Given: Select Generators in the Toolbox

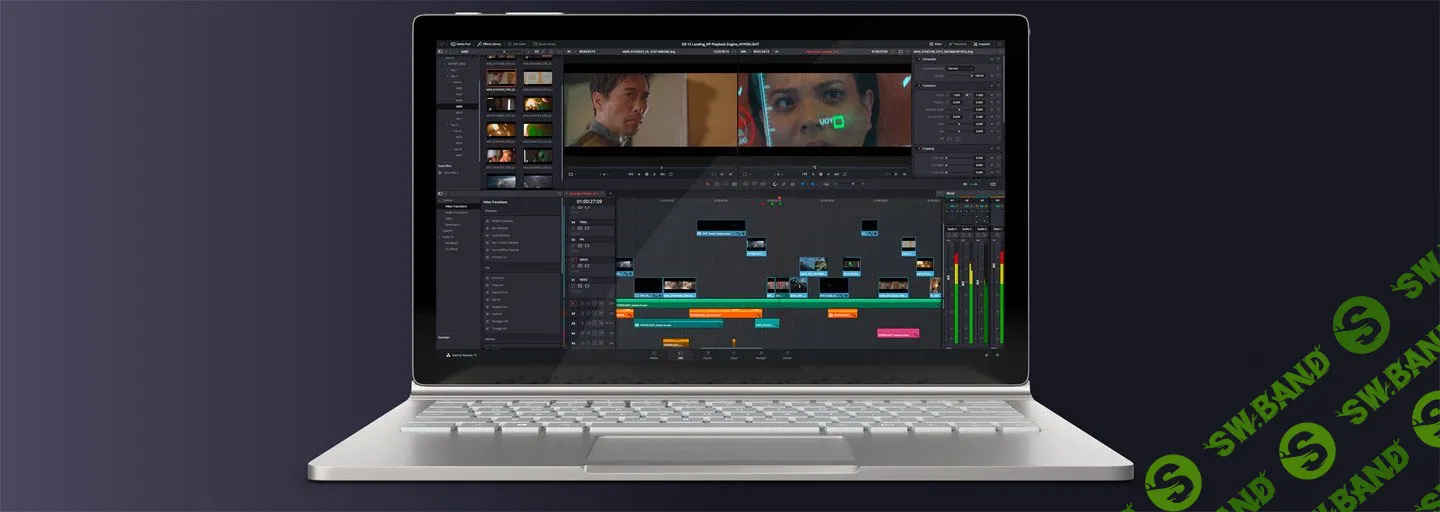Looking at the screenshot, I should (453, 224).
